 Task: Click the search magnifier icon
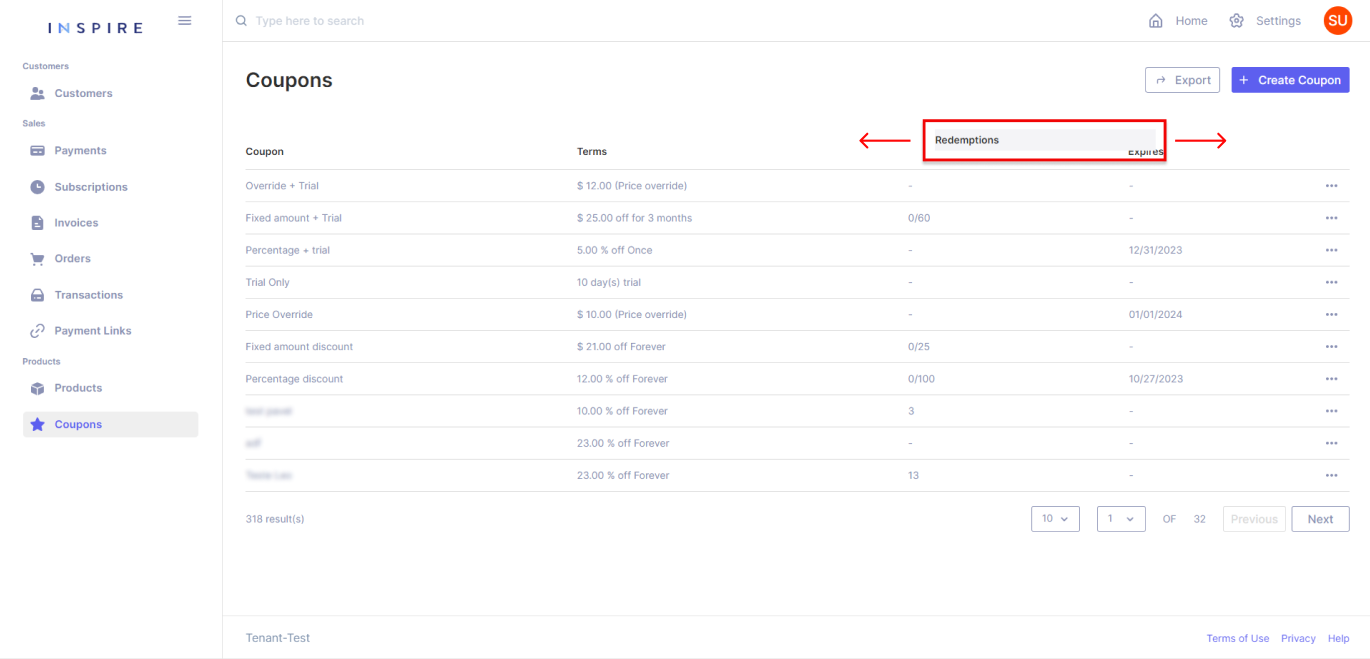click(241, 21)
